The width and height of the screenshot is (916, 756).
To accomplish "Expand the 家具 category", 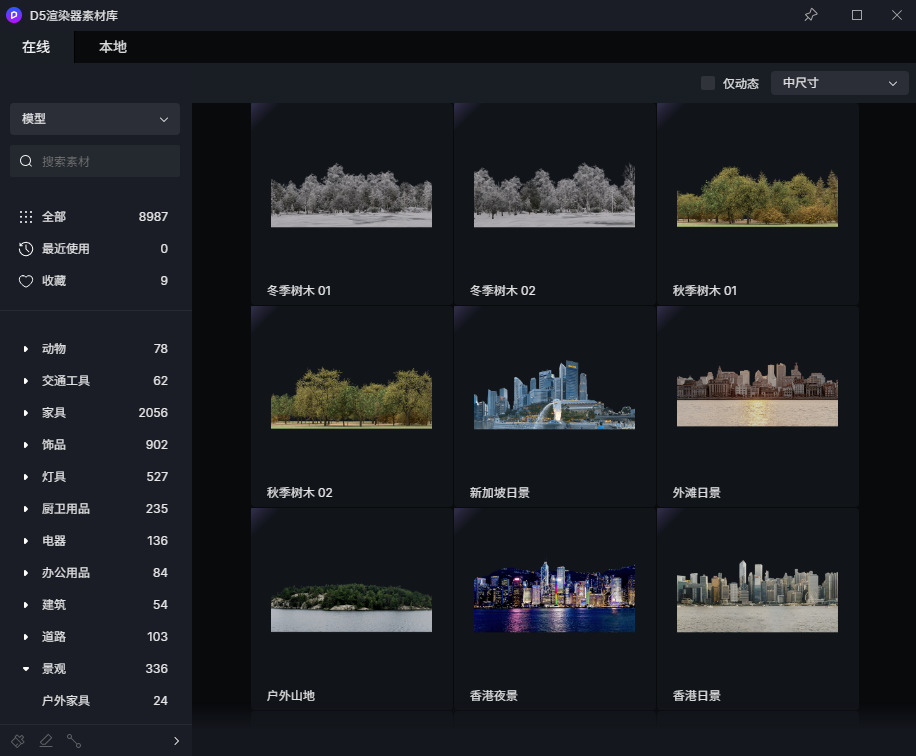I will pos(26,413).
